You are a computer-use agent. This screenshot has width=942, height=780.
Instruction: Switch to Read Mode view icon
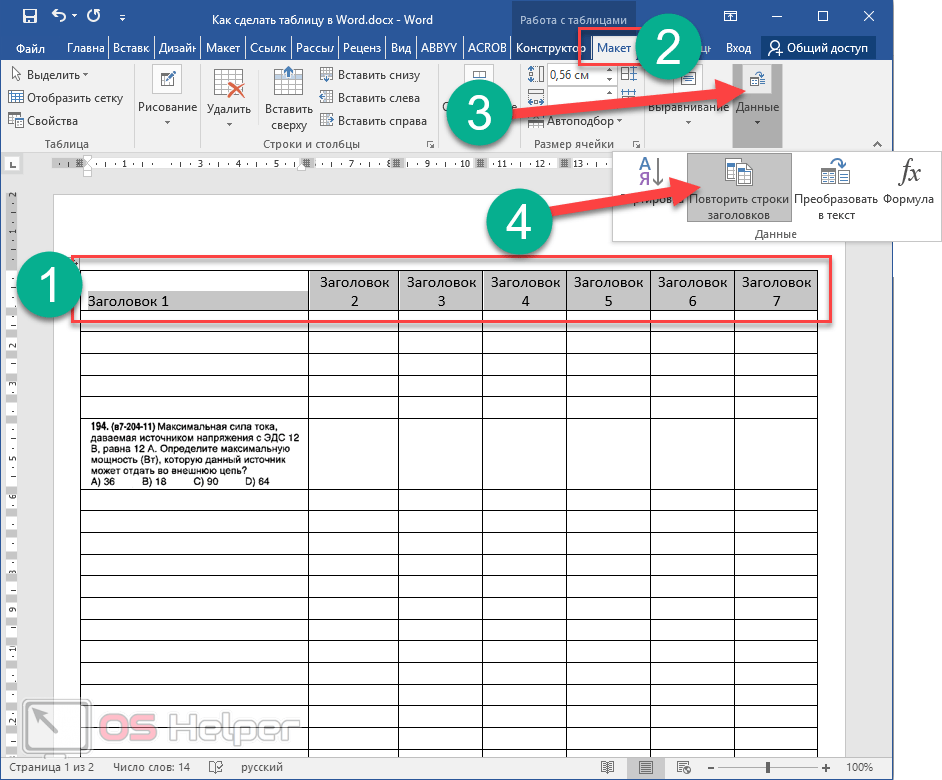607,767
